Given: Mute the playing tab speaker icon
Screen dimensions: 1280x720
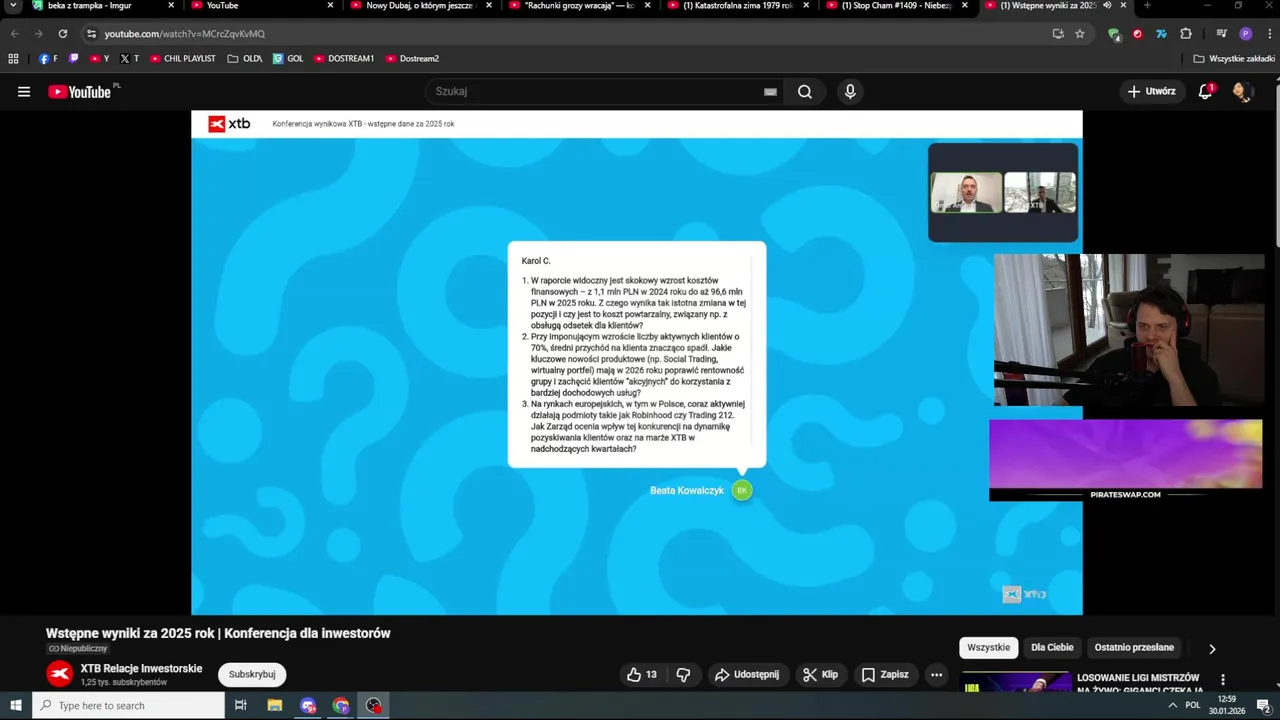Looking at the screenshot, I should (1106, 6).
